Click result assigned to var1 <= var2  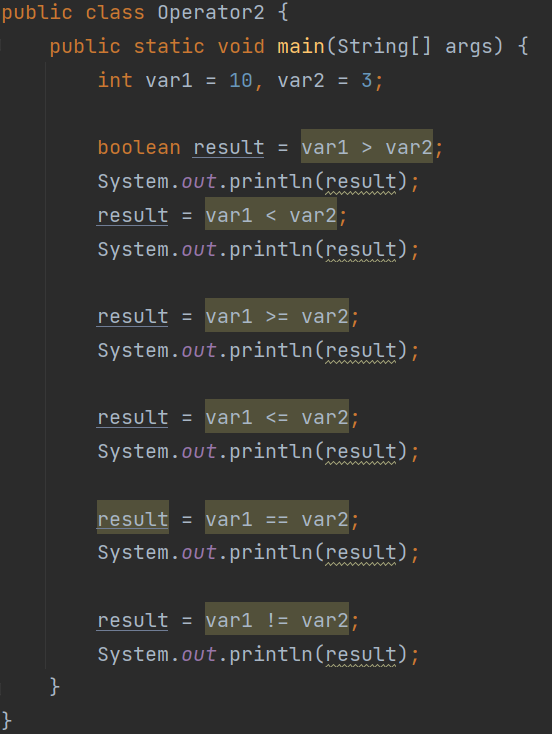coord(132,418)
